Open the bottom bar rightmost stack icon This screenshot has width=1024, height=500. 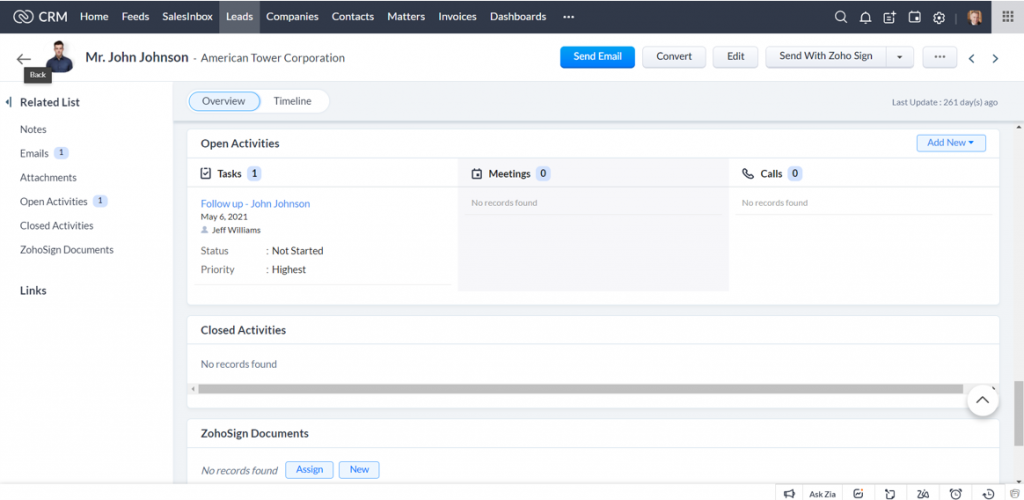(x=1014, y=493)
